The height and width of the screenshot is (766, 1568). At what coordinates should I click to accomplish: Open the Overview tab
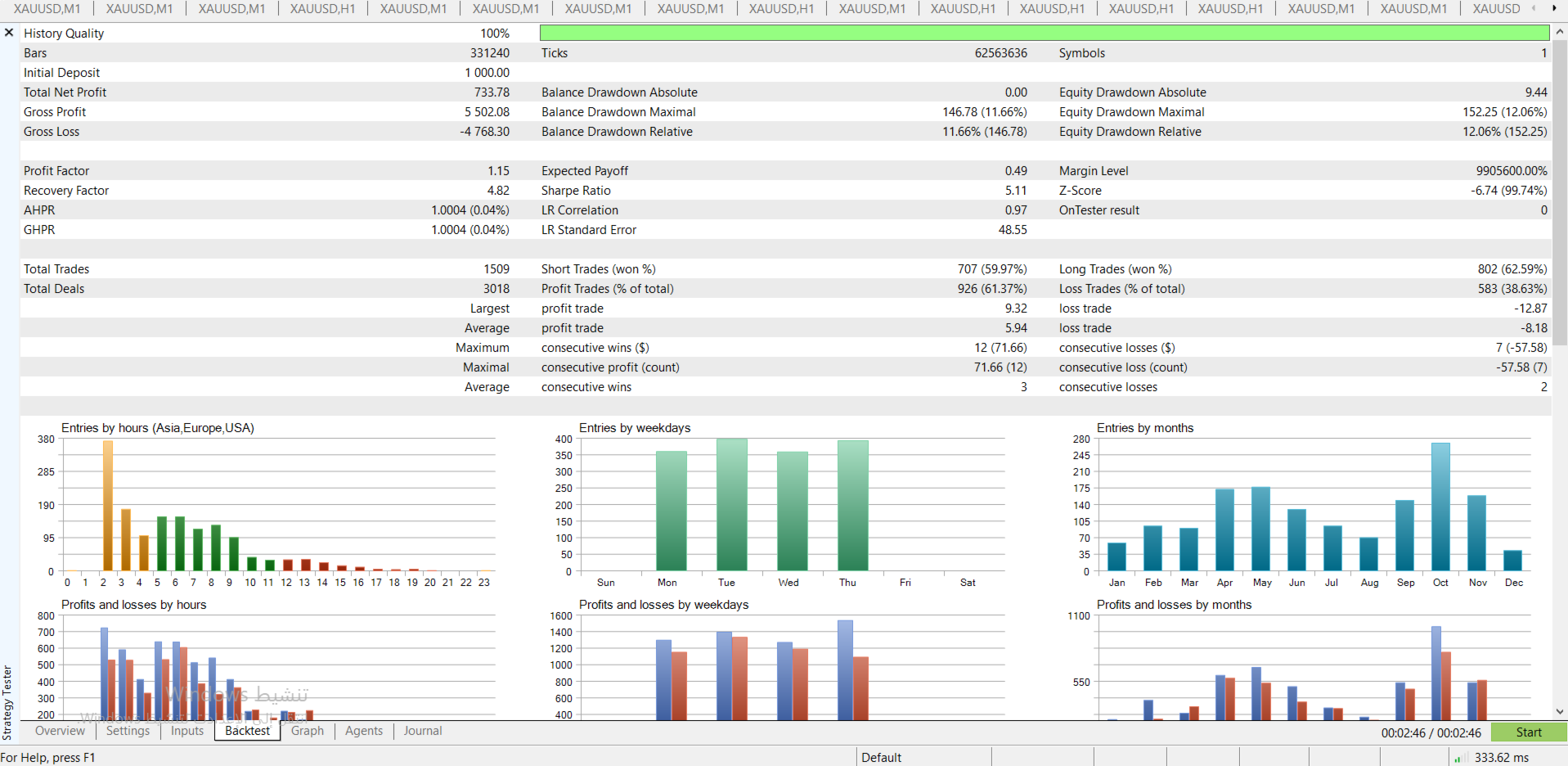60,731
